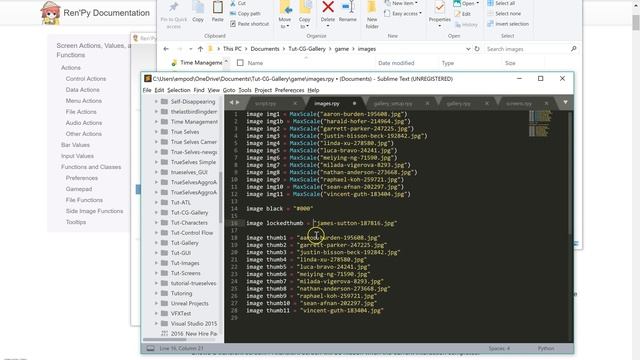
Task: Open Bar Values link in Ren'Py docs
Action: 75,144
